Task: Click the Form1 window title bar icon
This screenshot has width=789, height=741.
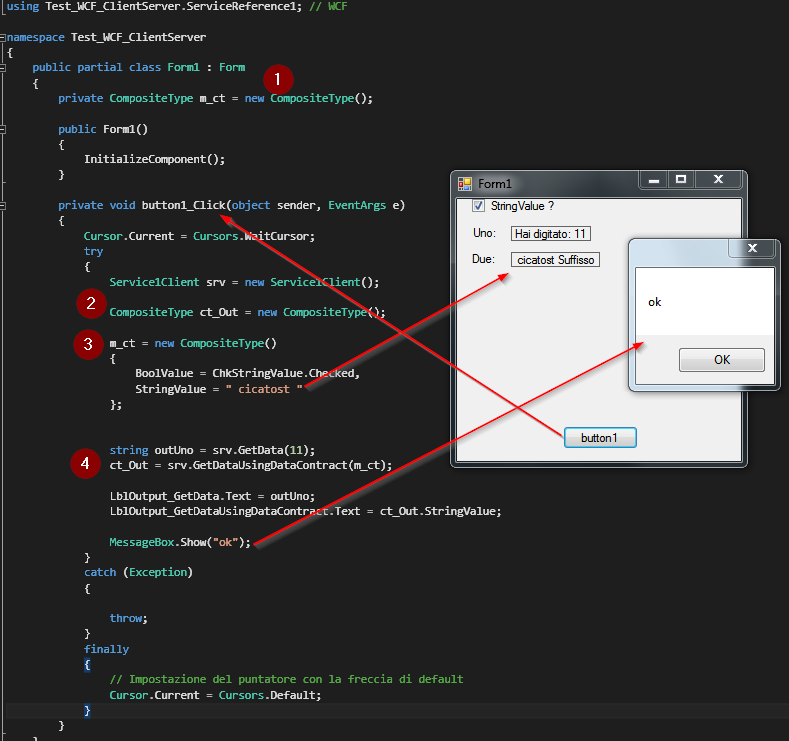Action: [x=465, y=184]
